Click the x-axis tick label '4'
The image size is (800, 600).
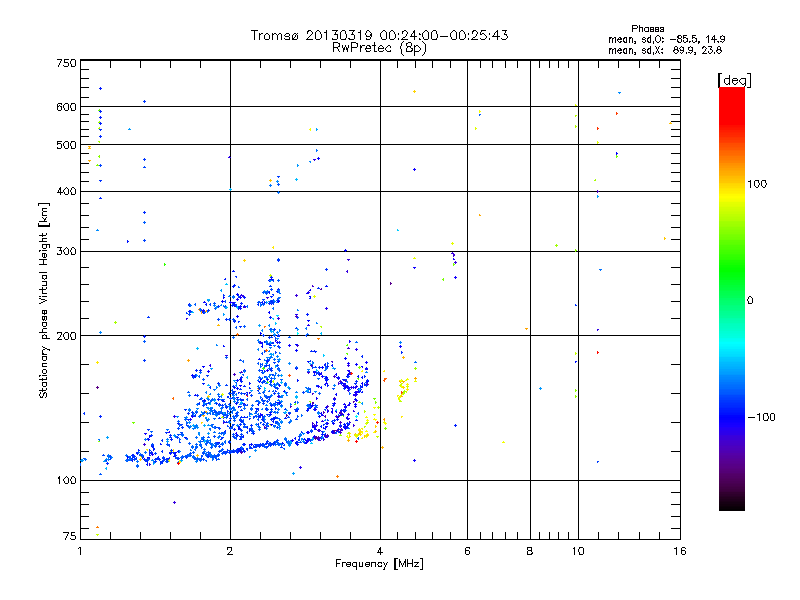click(380, 551)
